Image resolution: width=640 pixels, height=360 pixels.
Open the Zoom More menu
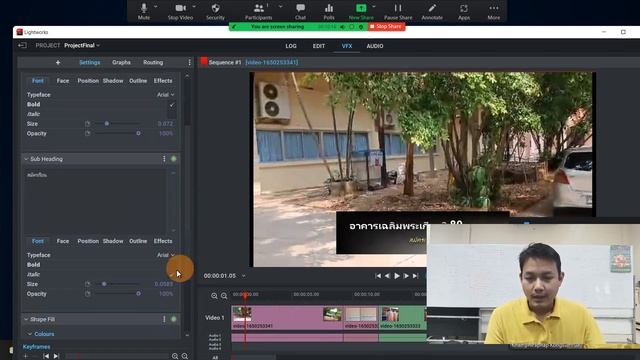[x=493, y=11]
